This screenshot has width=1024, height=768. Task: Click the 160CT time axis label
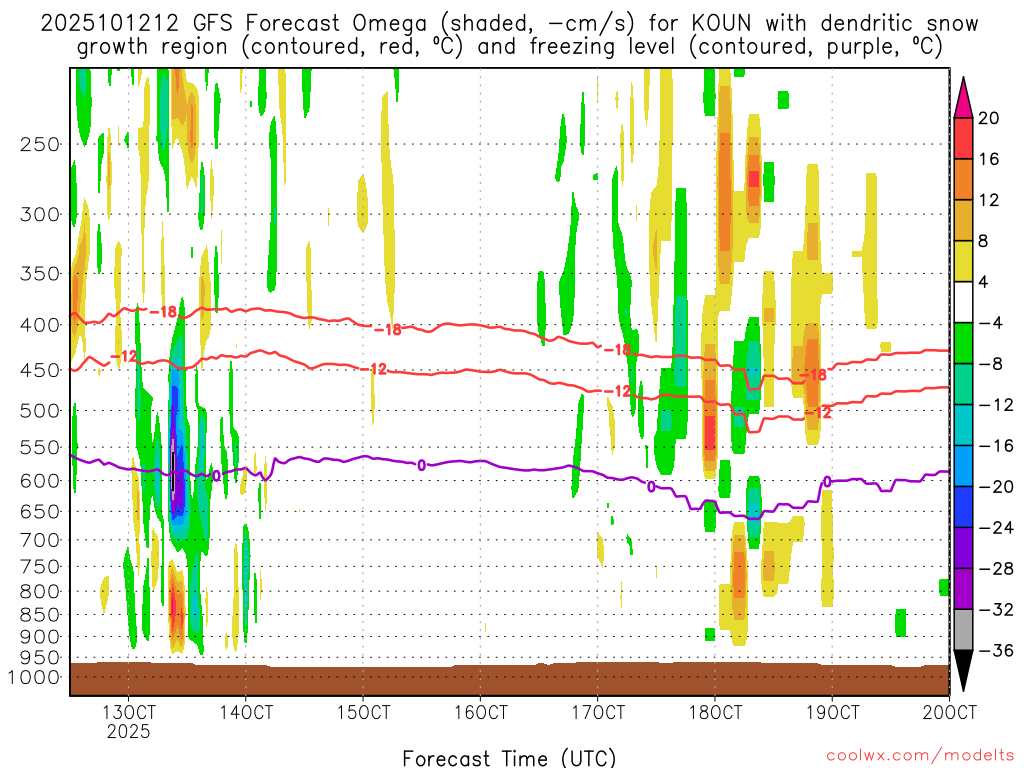481,711
